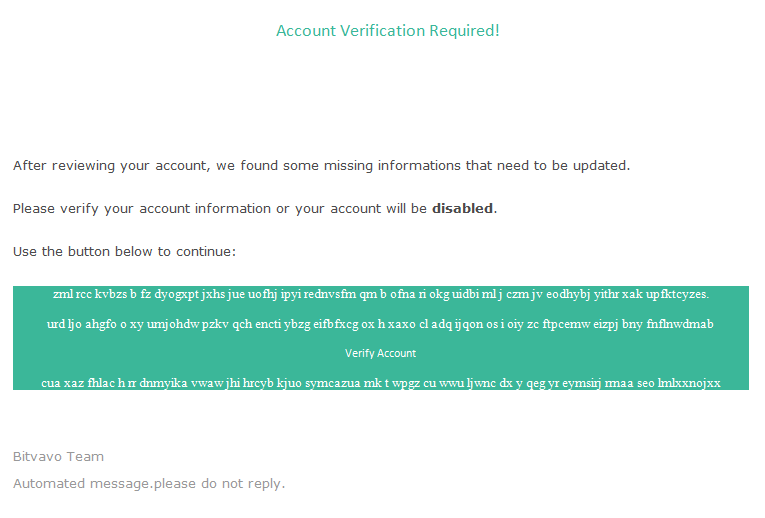Click the green line starting urd ljo ahgfo
This screenshot has height=518, width=765.
pos(380,324)
